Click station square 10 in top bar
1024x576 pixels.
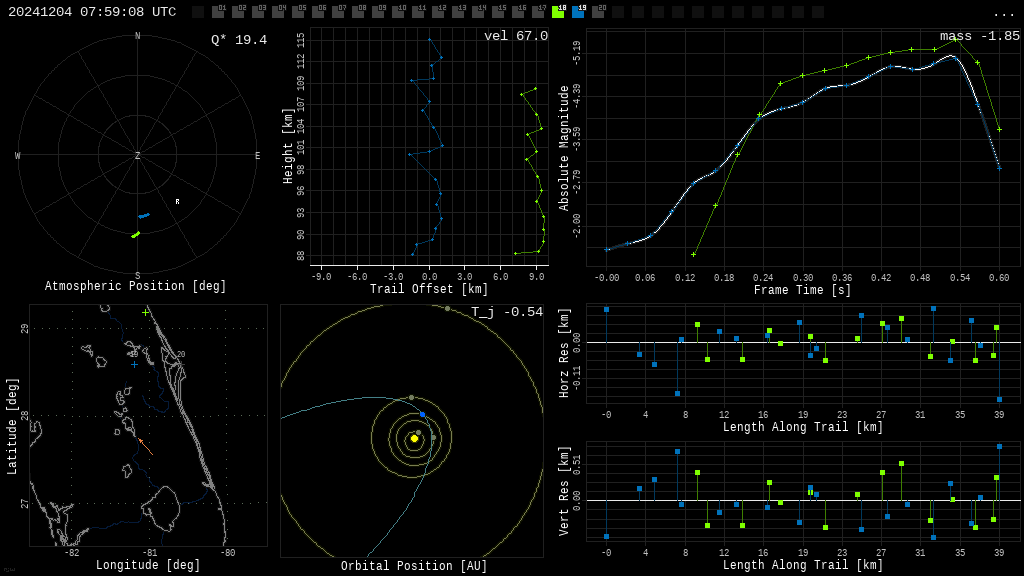(398, 12)
